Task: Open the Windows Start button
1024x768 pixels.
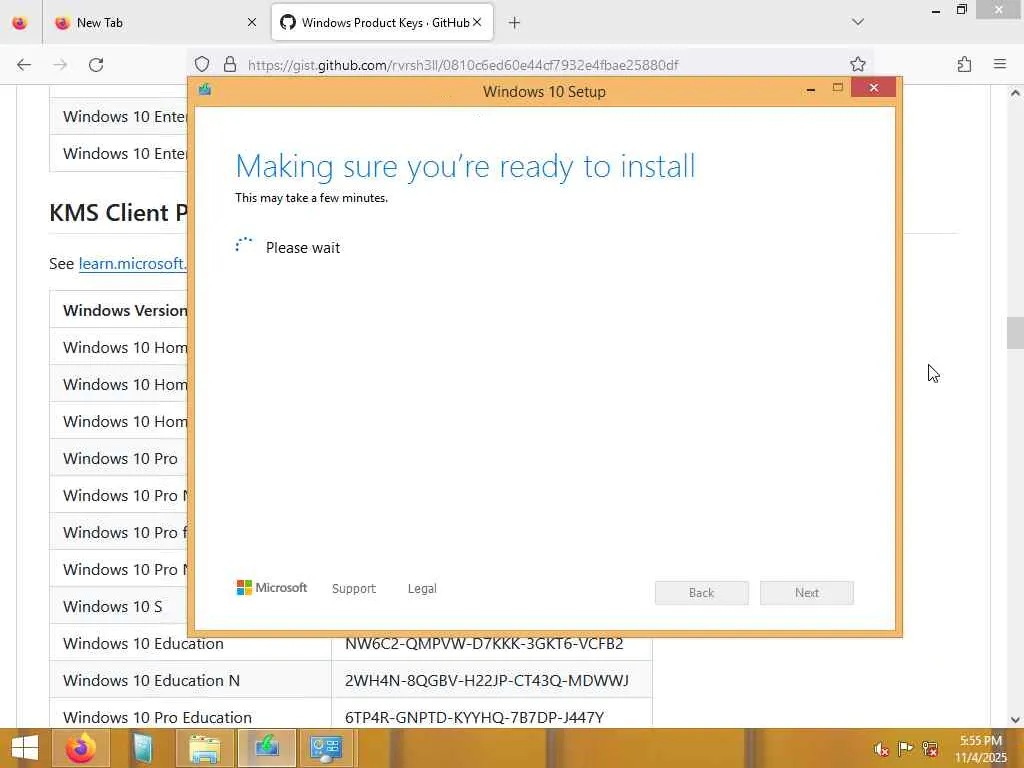Action: click(25, 748)
